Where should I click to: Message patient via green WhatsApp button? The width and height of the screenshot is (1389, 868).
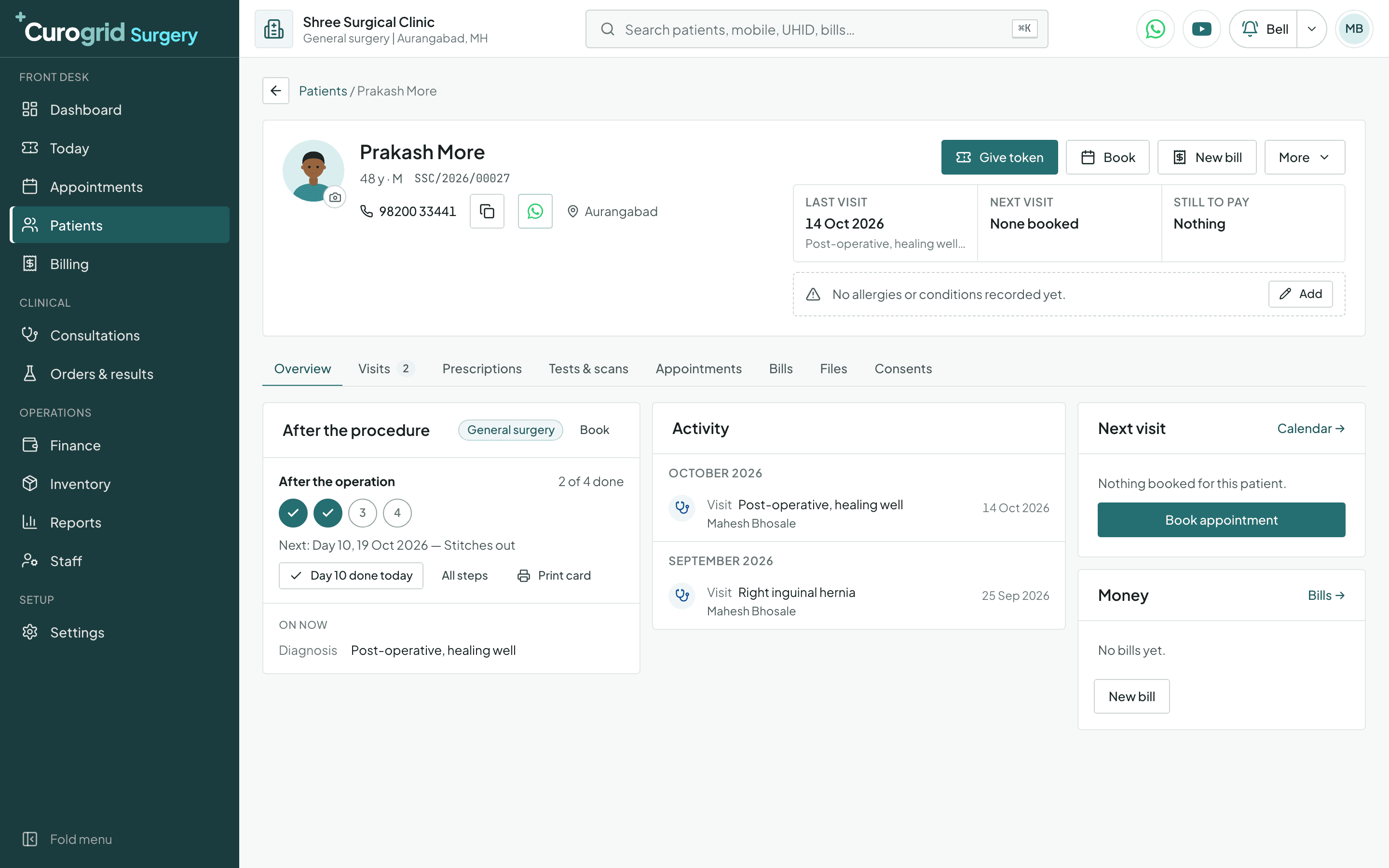tap(535, 211)
